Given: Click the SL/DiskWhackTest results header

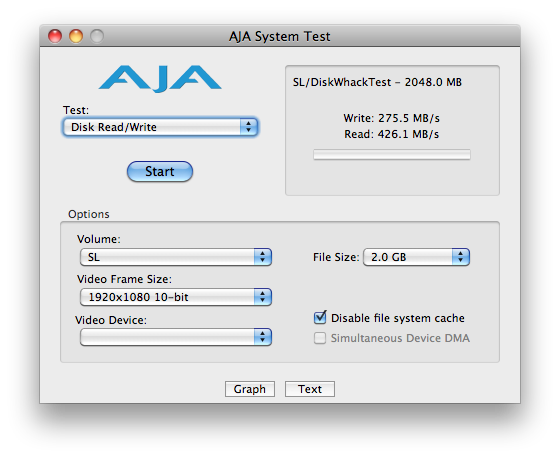Looking at the screenshot, I should 377,82.
